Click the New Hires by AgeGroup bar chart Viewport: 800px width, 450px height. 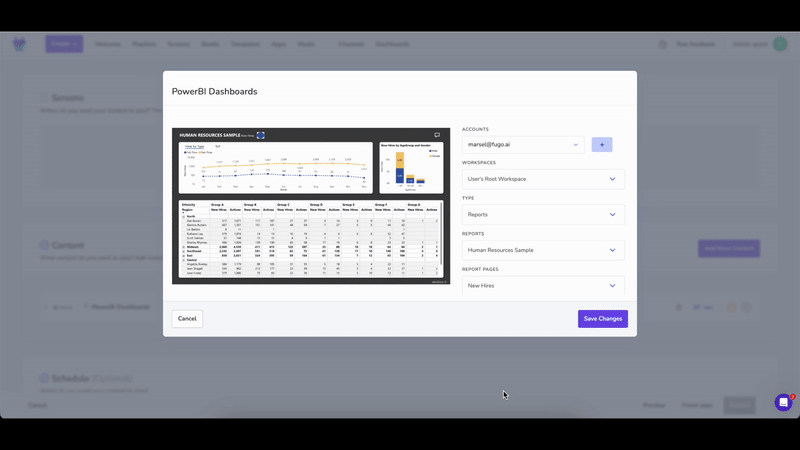[x=411, y=168]
